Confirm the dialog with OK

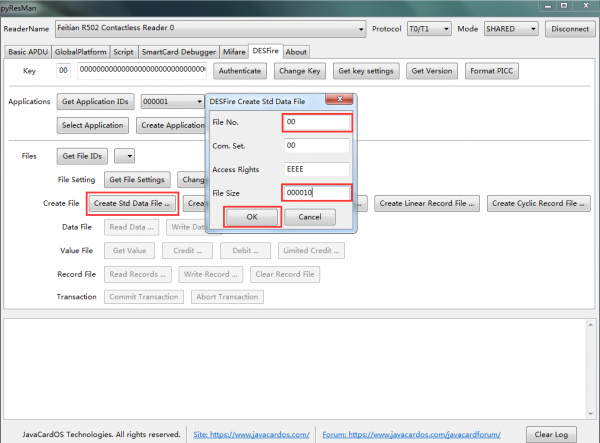coord(252,217)
